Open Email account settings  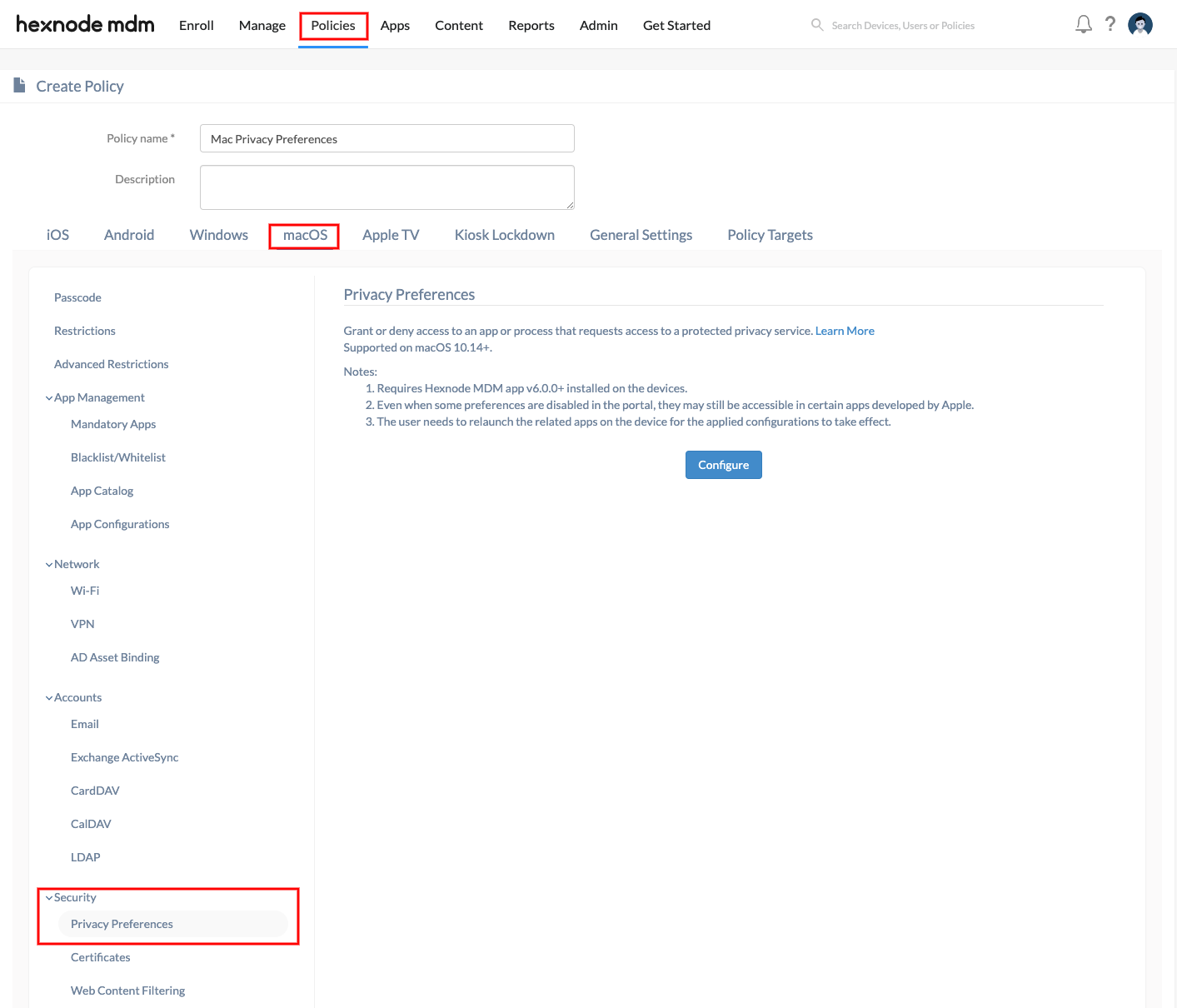pos(85,724)
